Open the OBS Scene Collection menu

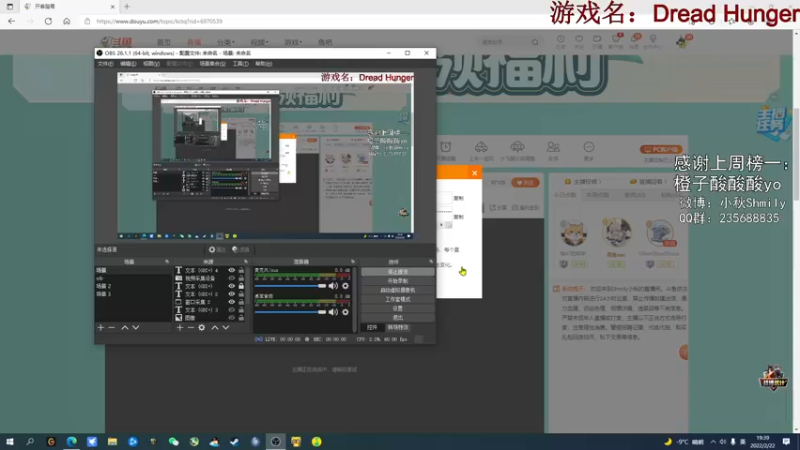212,64
